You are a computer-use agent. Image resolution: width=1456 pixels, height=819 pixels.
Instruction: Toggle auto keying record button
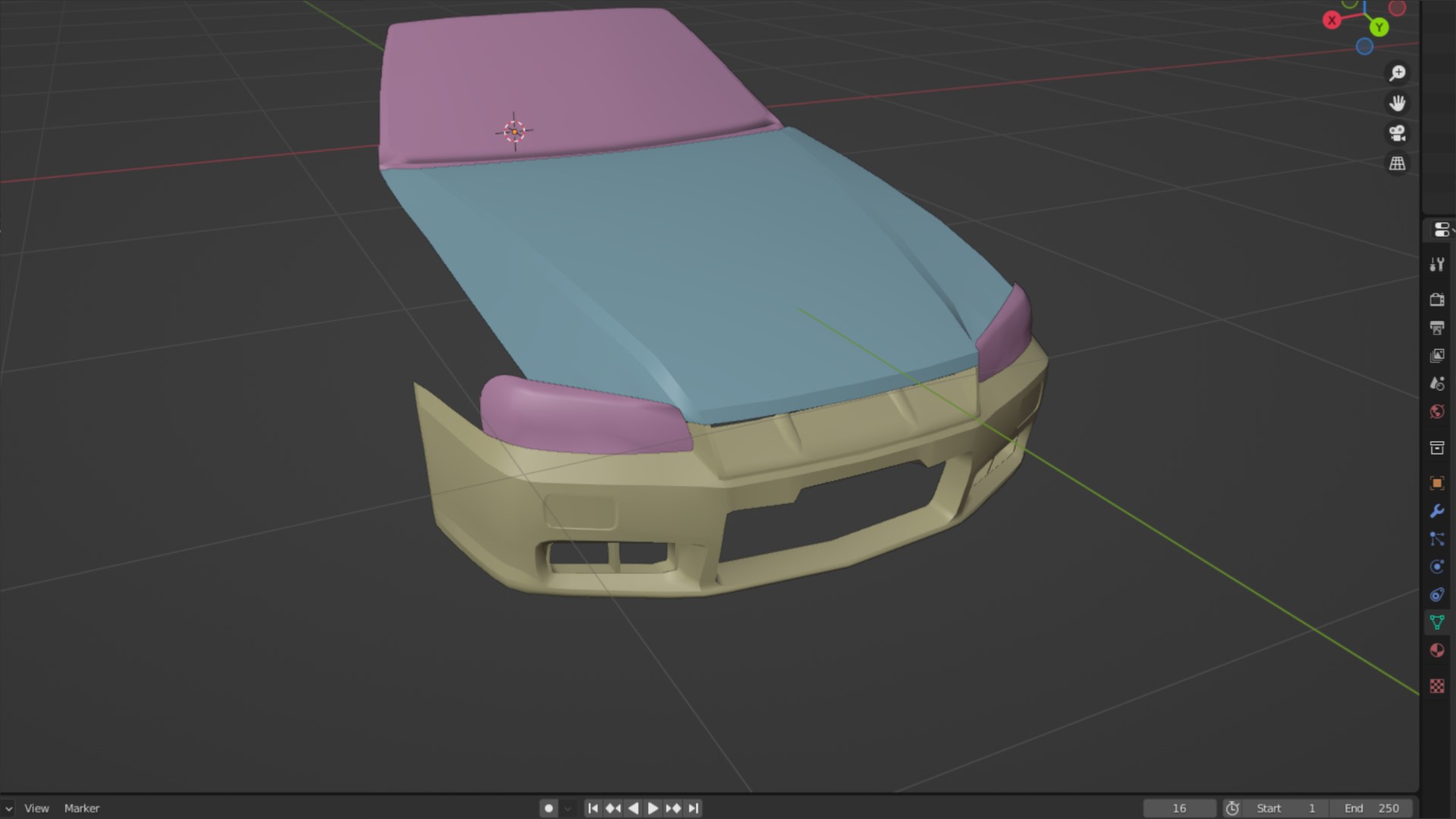[549, 808]
